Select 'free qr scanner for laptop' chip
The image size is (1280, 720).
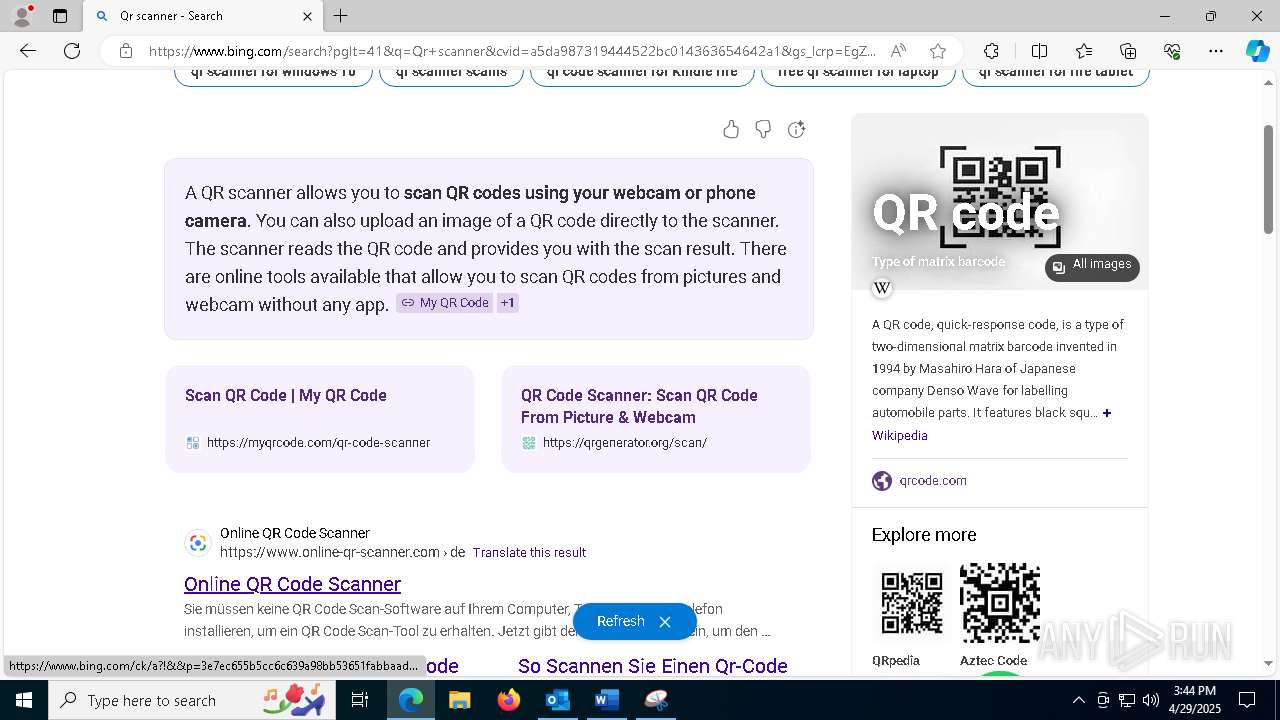858,74
